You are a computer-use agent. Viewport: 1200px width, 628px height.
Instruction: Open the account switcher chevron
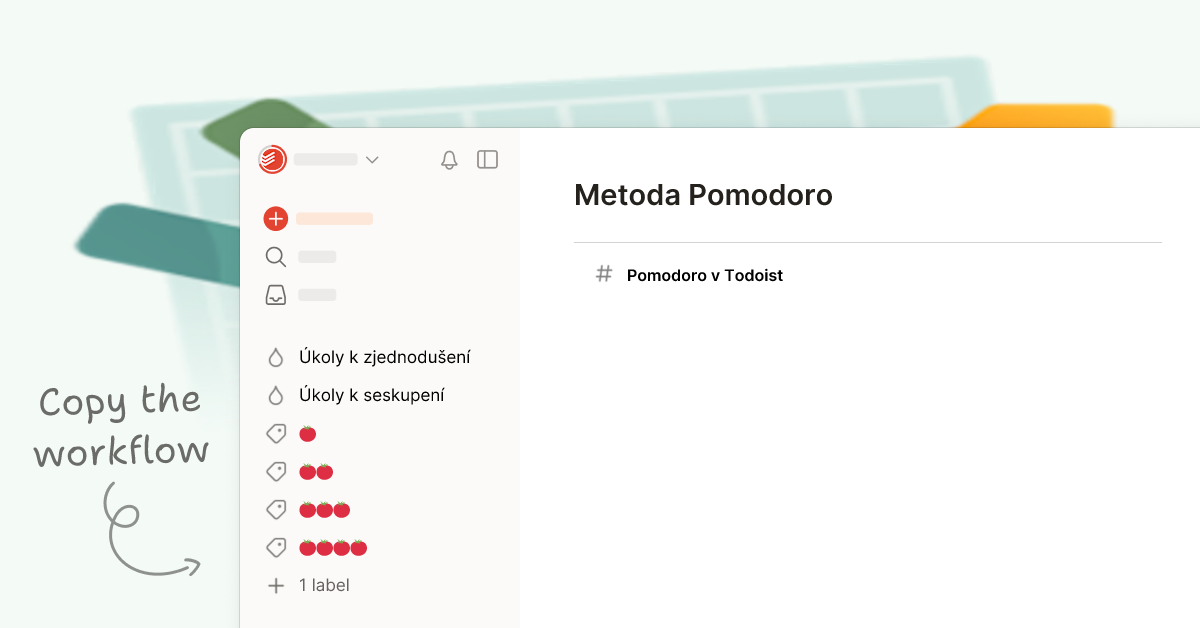point(372,159)
